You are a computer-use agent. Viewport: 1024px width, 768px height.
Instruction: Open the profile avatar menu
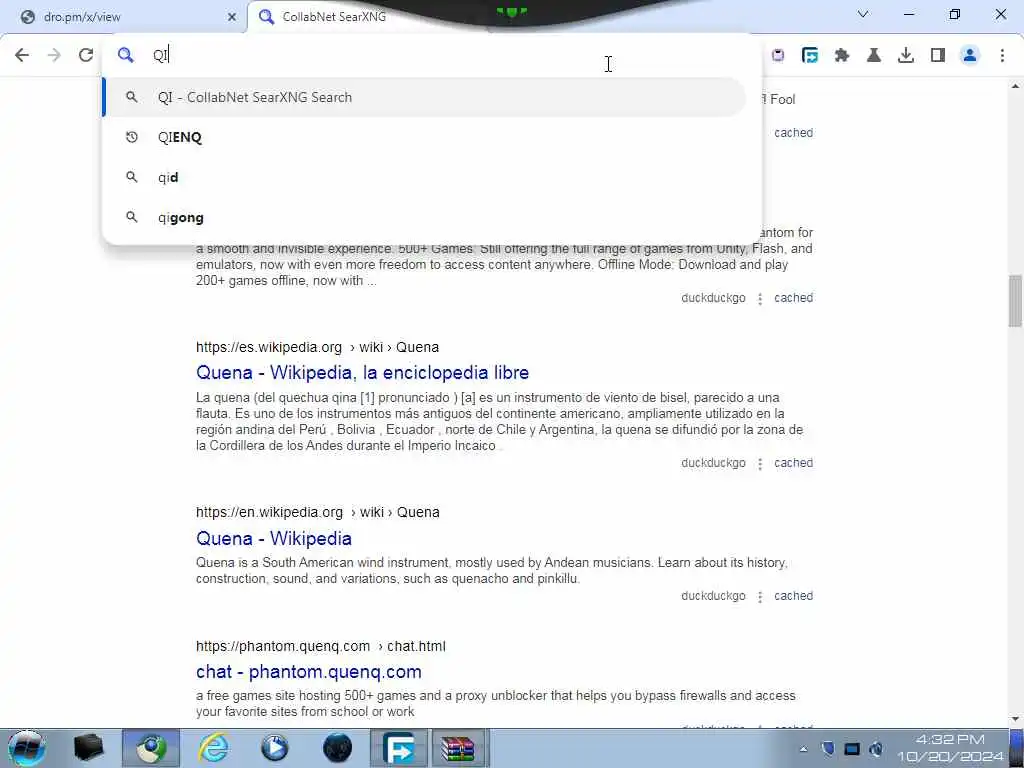click(970, 56)
